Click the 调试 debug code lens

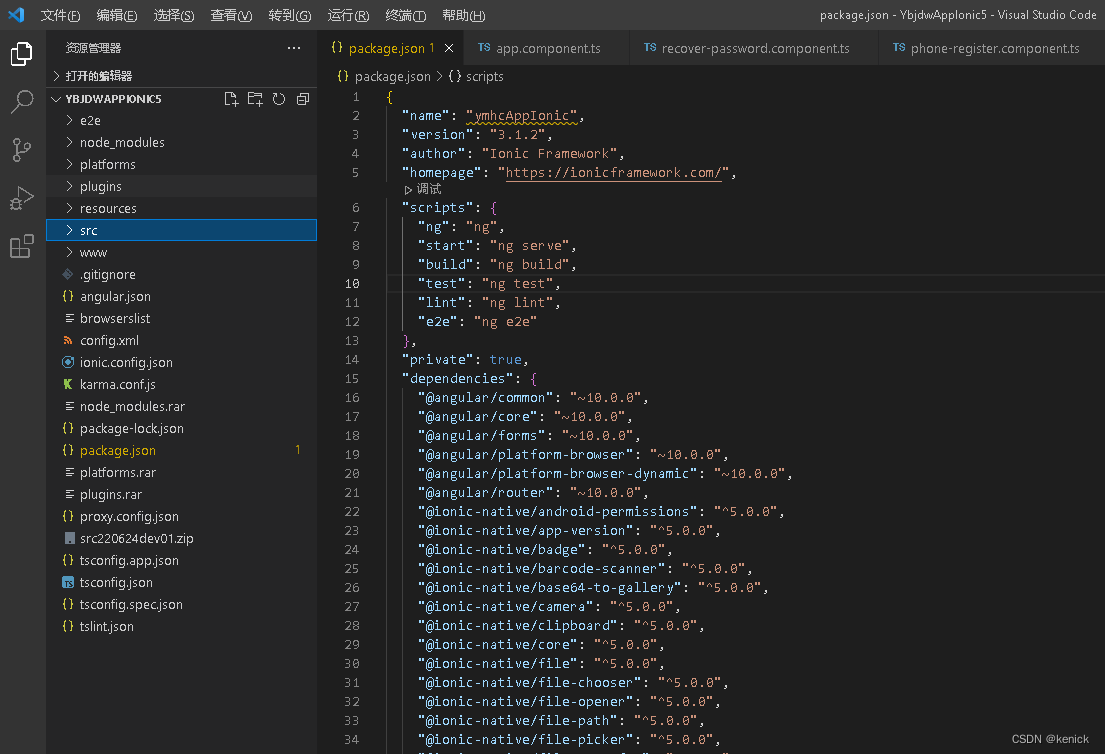tap(424, 189)
